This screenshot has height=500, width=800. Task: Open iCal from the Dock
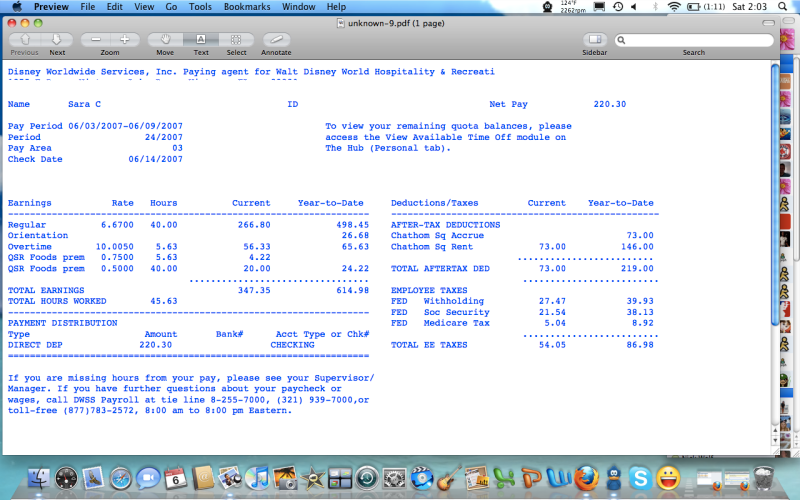tap(175, 478)
